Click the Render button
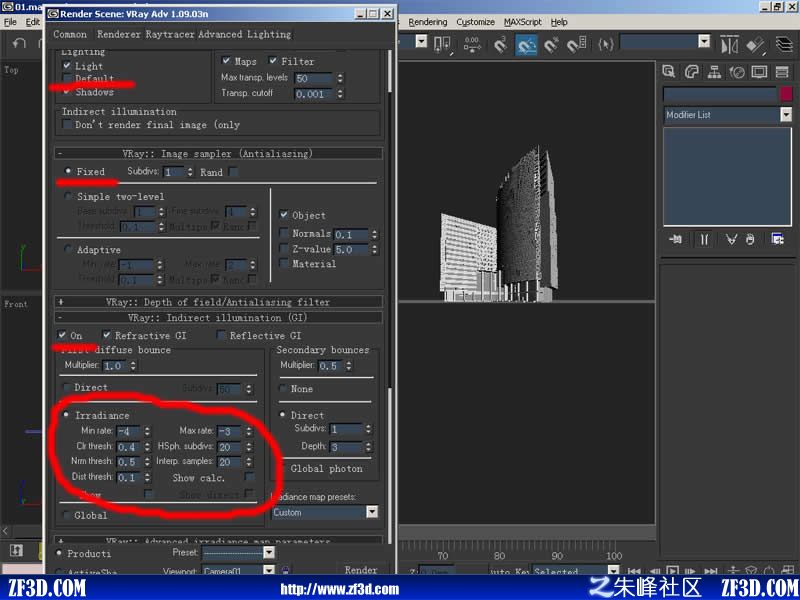The image size is (800, 600). 361,569
